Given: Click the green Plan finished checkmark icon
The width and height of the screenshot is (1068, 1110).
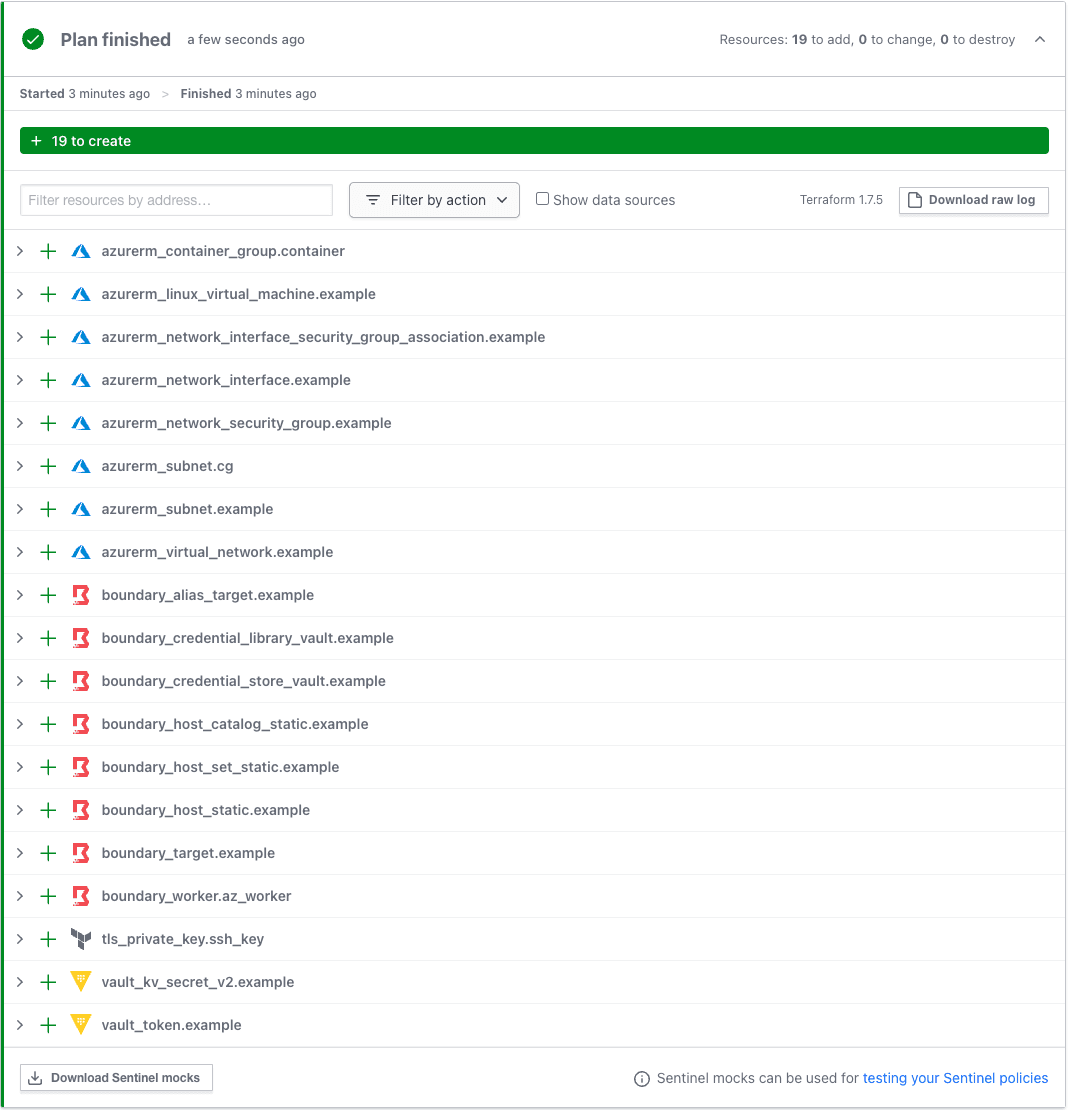Looking at the screenshot, I should click(33, 40).
